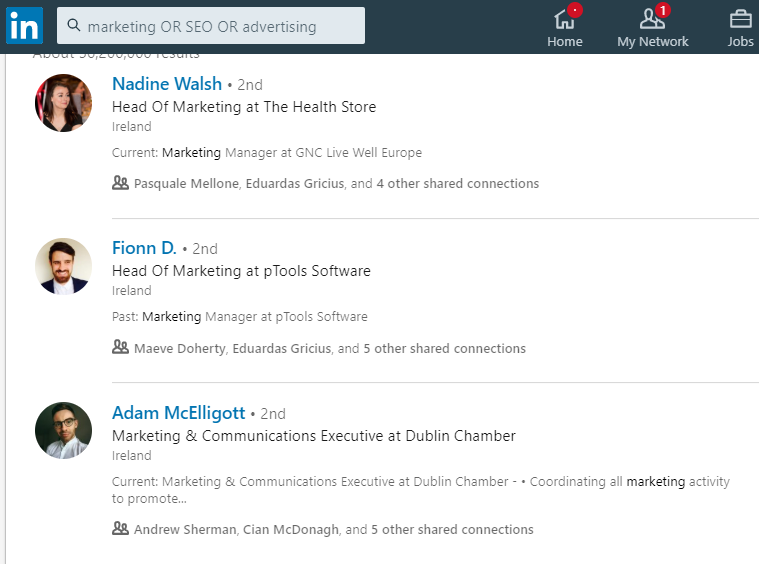Click 'Head Of Marketing at pTools Software'
This screenshot has height=564, width=759.
(241, 271)
